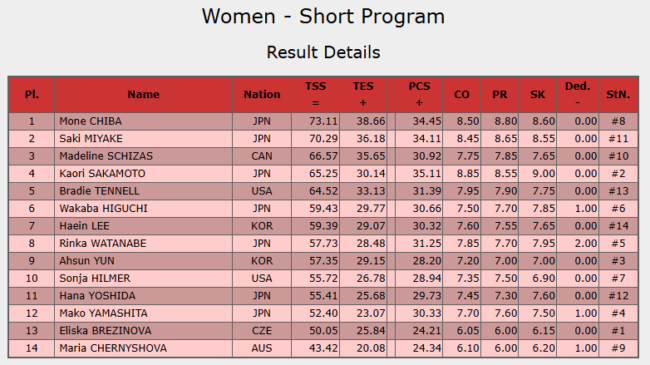
Task: Select Mone CHIBA's name
Action: (90, 121)
